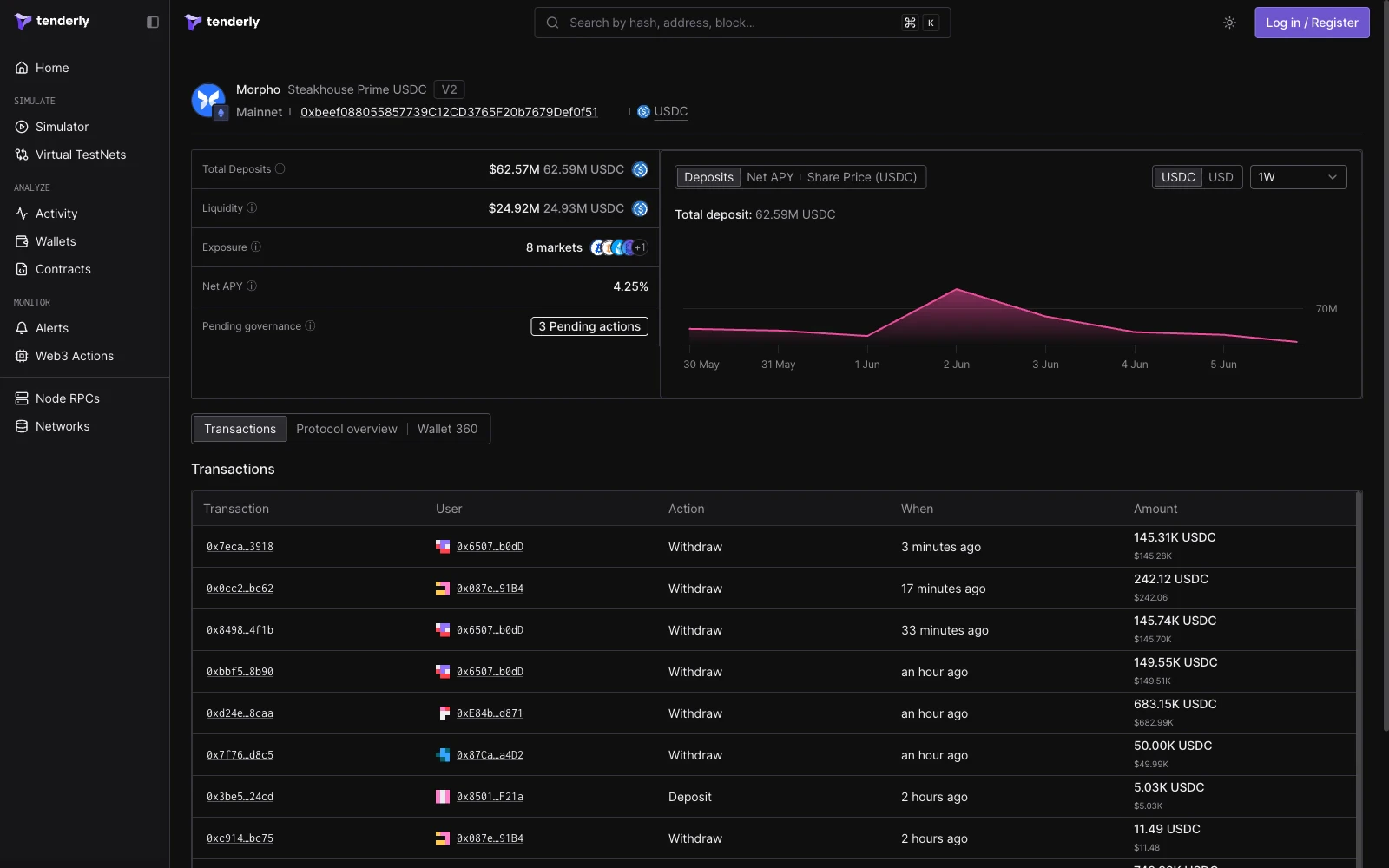Click the USDC coin icon in Liquidity row
Viewport: 1389px width, 868px height.
pos(640,208)
